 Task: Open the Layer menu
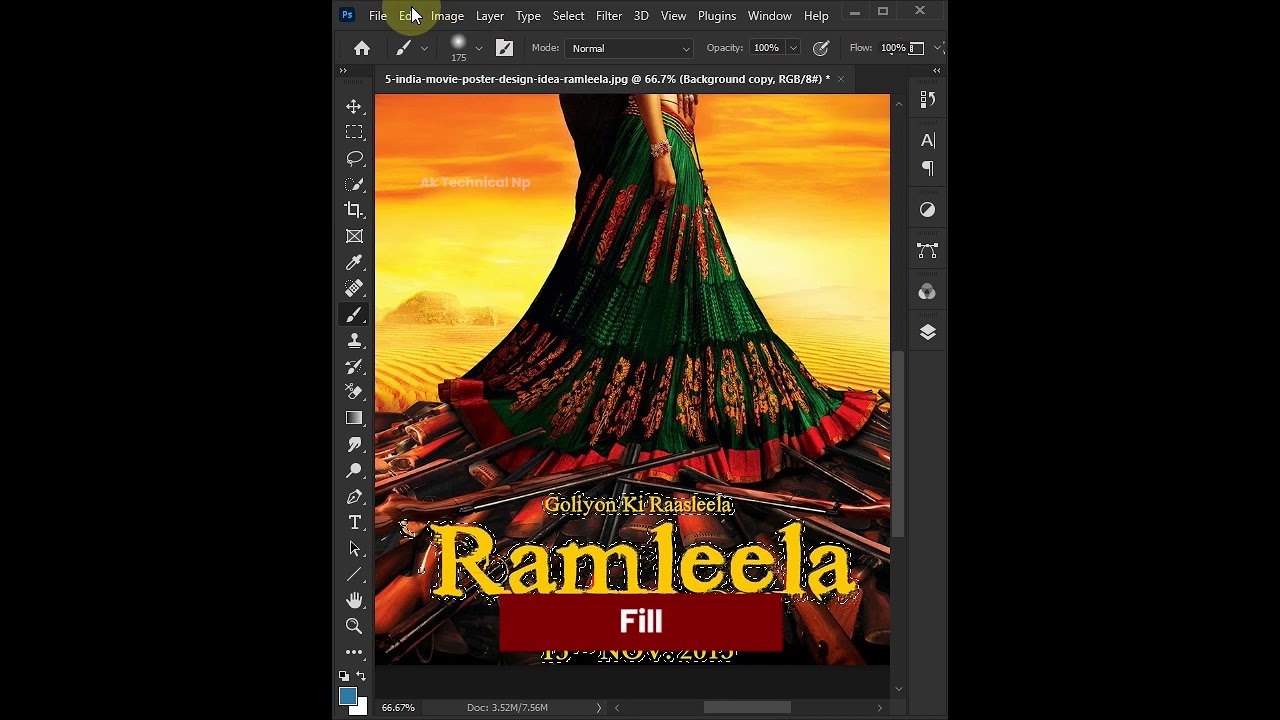pos(490,16)
